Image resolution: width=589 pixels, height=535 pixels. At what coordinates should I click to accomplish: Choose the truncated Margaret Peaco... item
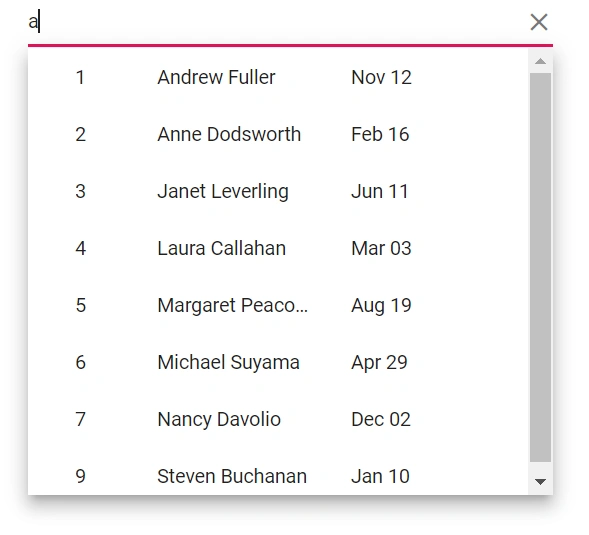point(278,305)
